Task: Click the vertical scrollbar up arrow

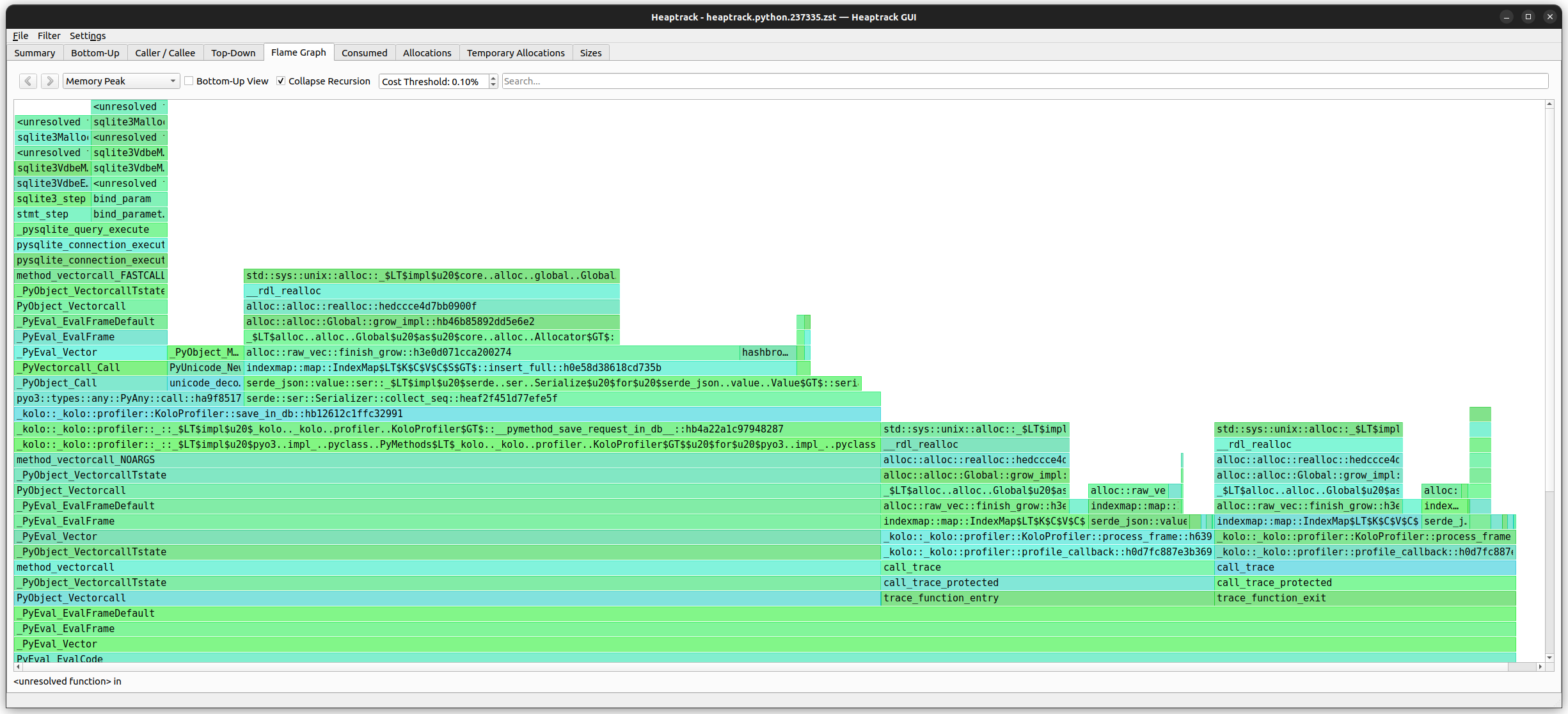Action: pyautogui.click(x=1549, y=104)
